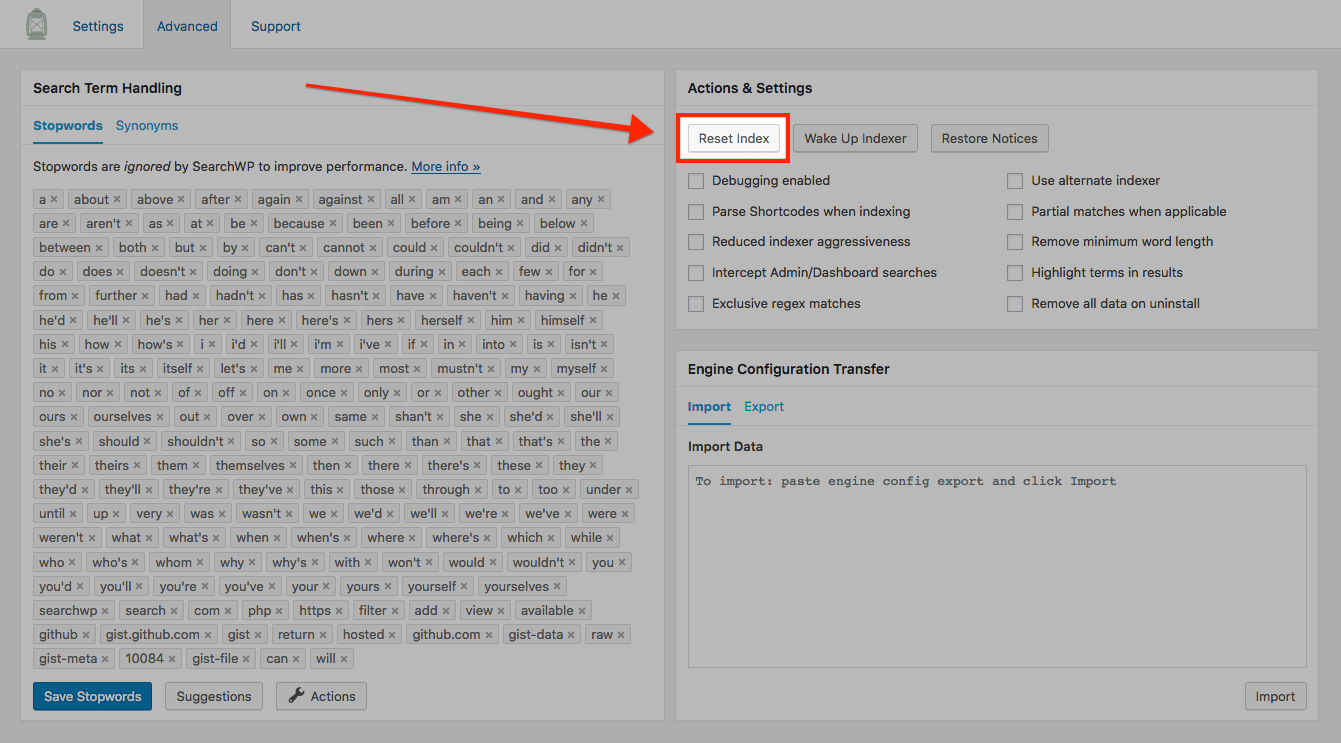Image resolution: width=1341 pixels, height=743 pixels.
Task: Remove the "about" stopword via its x icon
Action: tap(115, 199)
